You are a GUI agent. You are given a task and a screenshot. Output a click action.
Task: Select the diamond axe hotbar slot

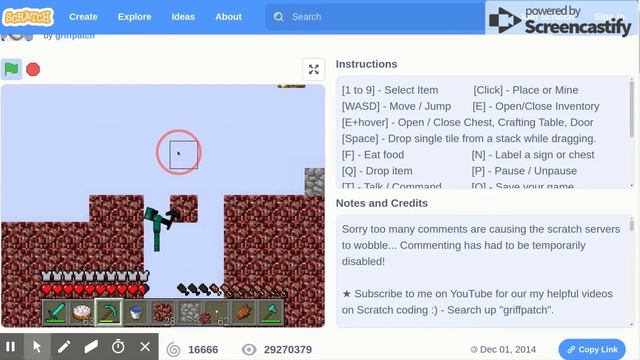(270, 312)
